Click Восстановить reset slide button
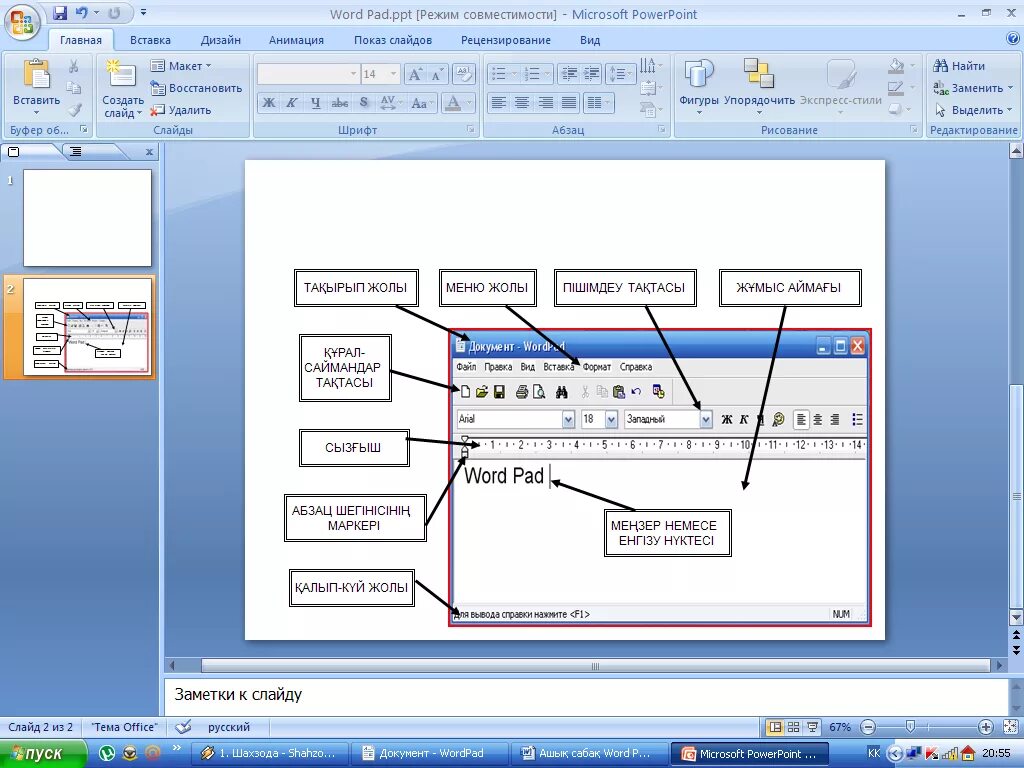1024x768 pixels. pos(196,88)
